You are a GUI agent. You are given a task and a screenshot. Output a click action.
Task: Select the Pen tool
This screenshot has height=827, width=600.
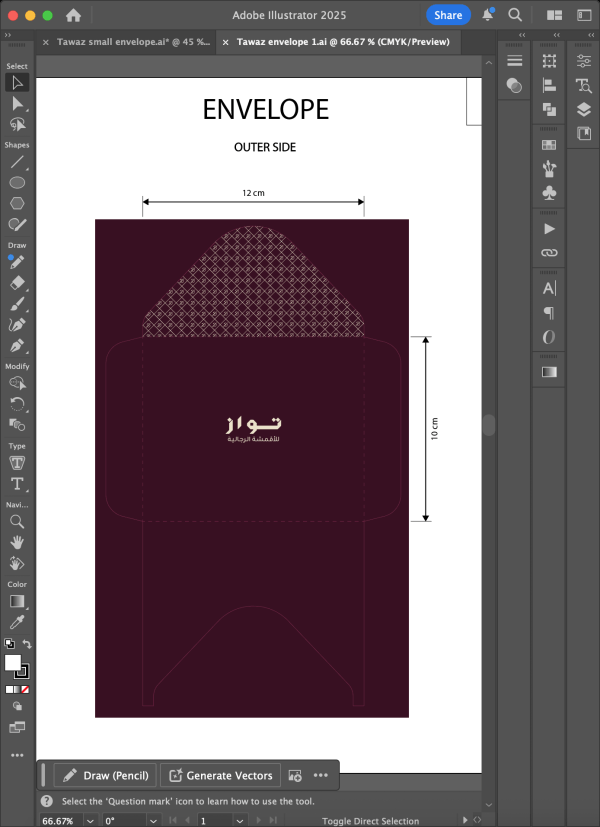point(17,345)
